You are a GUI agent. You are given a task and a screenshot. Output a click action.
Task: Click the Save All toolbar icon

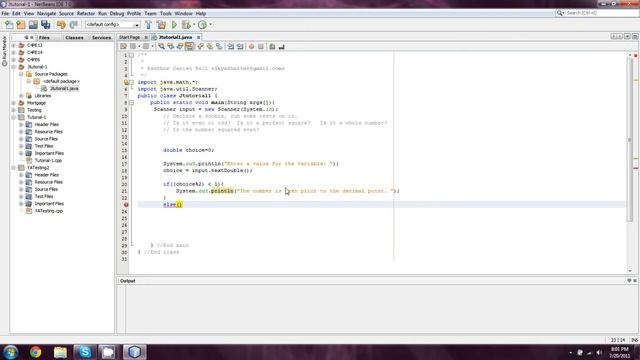click(x=45, y=25)
